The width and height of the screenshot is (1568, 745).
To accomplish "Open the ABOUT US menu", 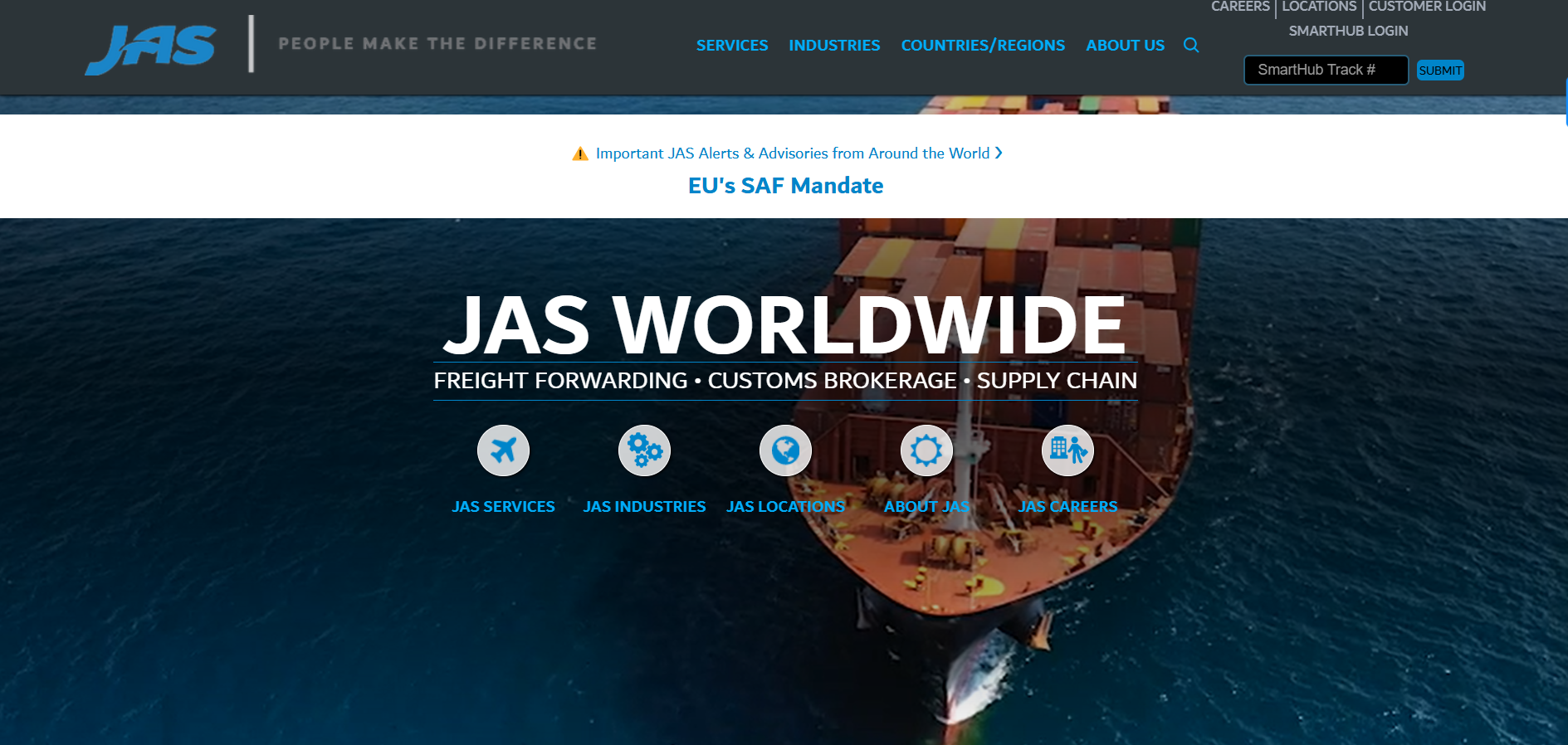I will (x=1126, y=46).
